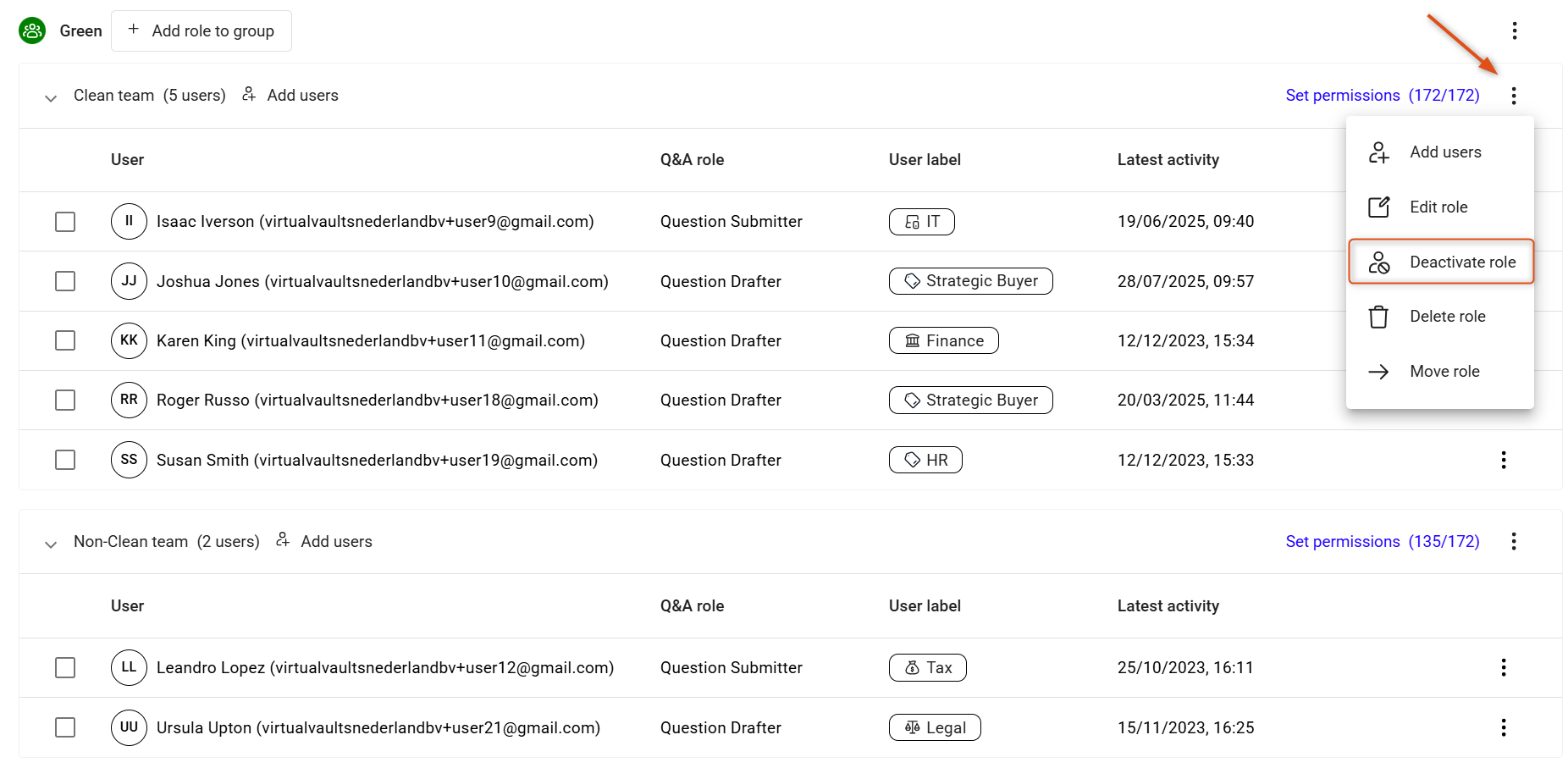Click Susan Smith's name and email
Image resolution: width=1568 pixels, height=768 pixels.
point(377,460)
